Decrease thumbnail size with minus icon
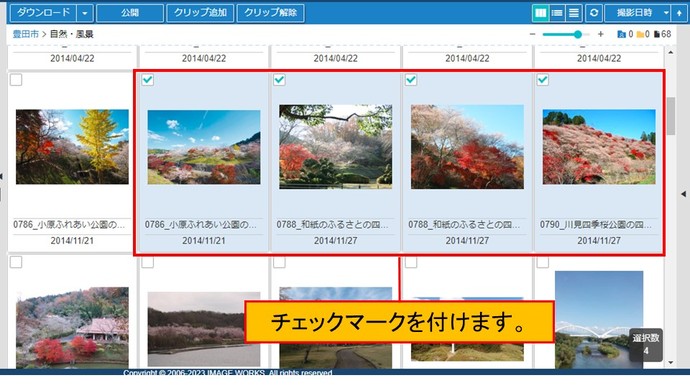The height and width of the screenshot is (388, 690). [x=532, y=34]
